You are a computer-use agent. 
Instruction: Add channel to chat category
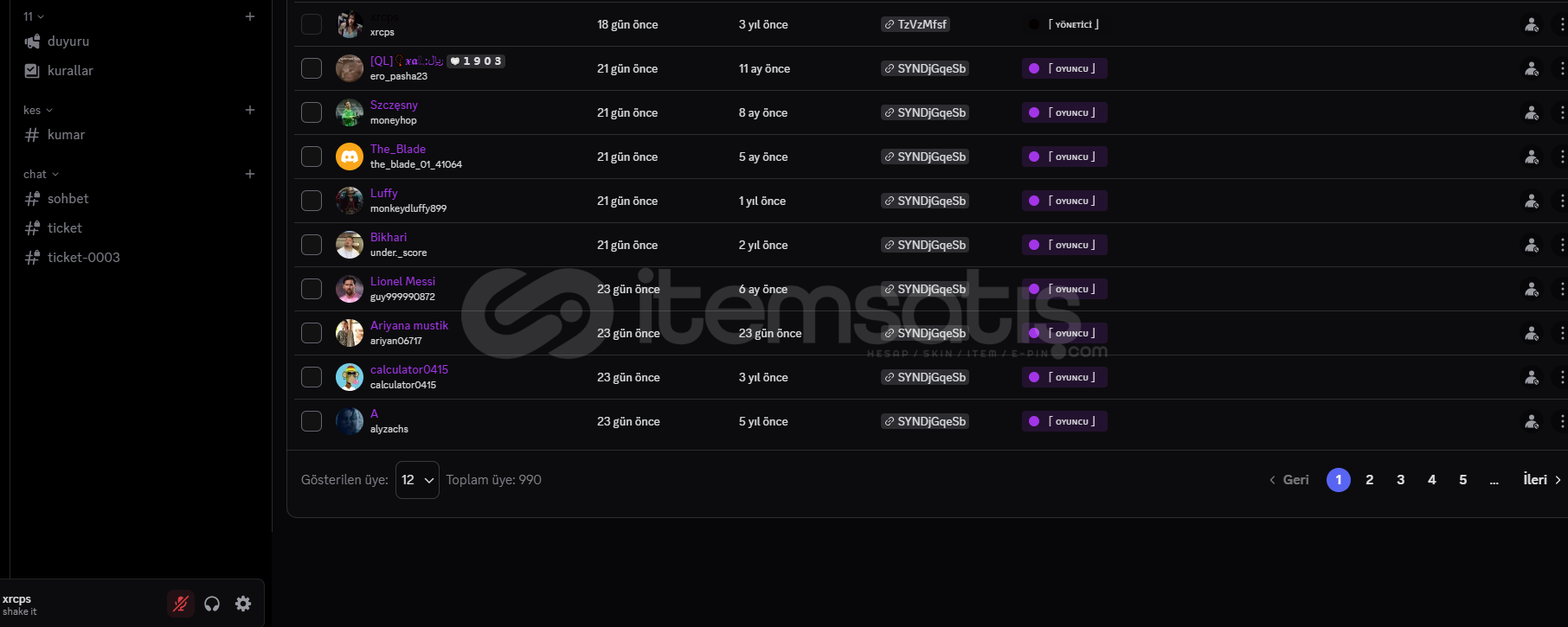click(x=250, y=174)
